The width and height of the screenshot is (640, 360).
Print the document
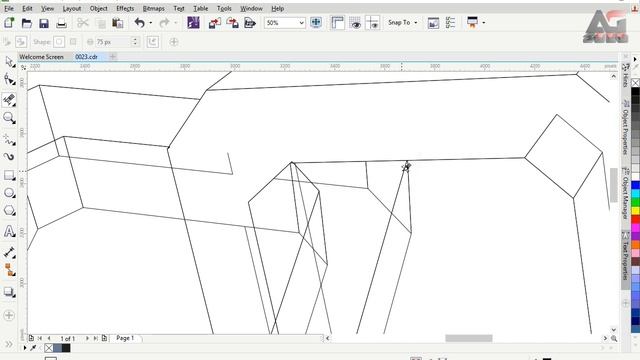click(61, 23)
